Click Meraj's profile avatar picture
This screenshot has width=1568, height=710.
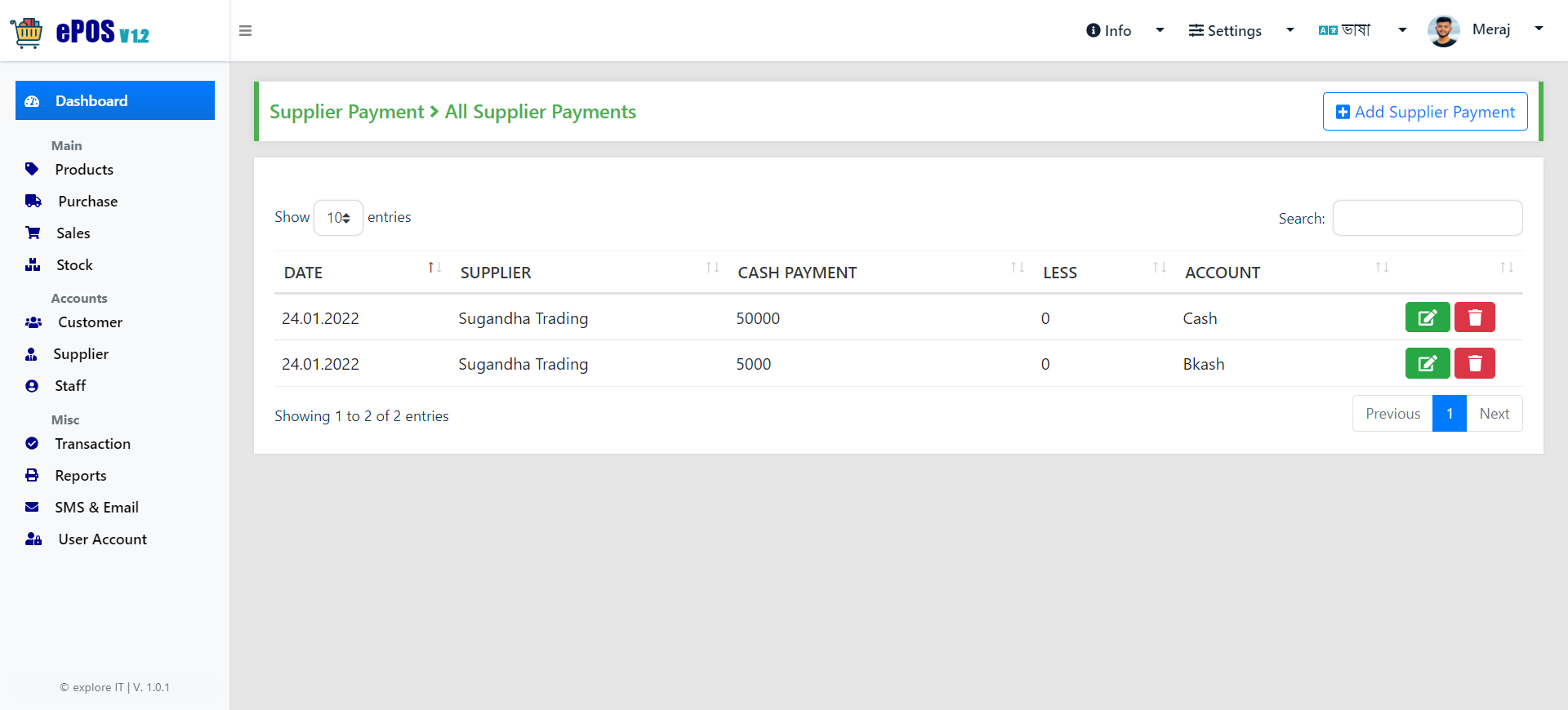tap(1443, 31)
